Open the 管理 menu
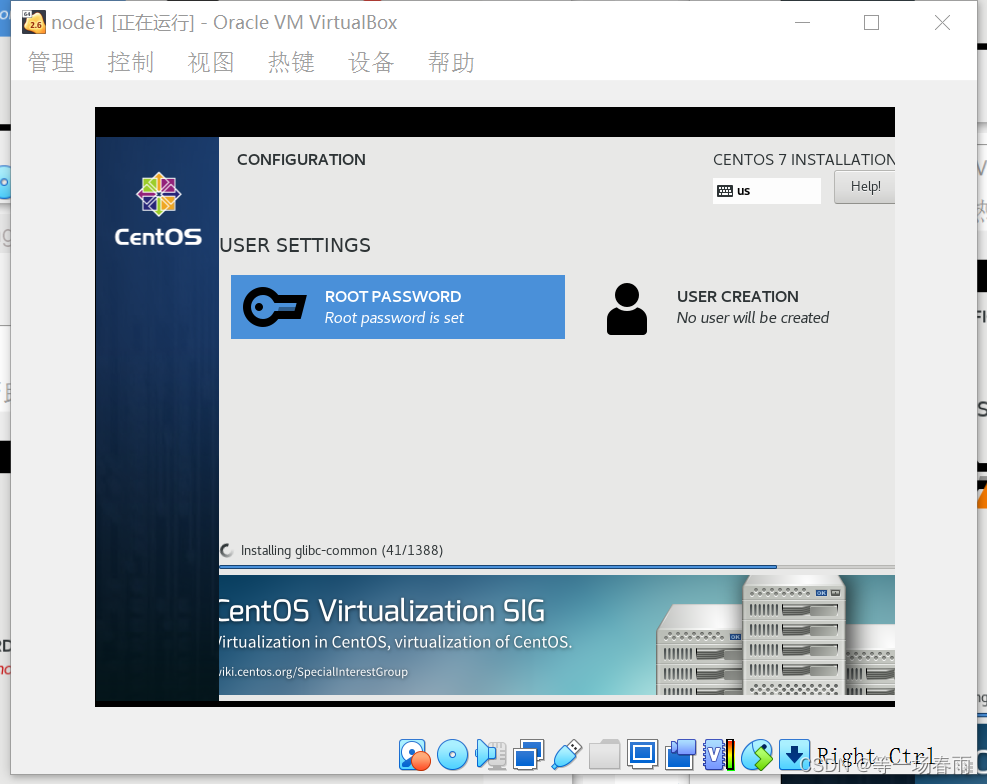The height and width of the screenshot is (784, 987). point(51,62)
